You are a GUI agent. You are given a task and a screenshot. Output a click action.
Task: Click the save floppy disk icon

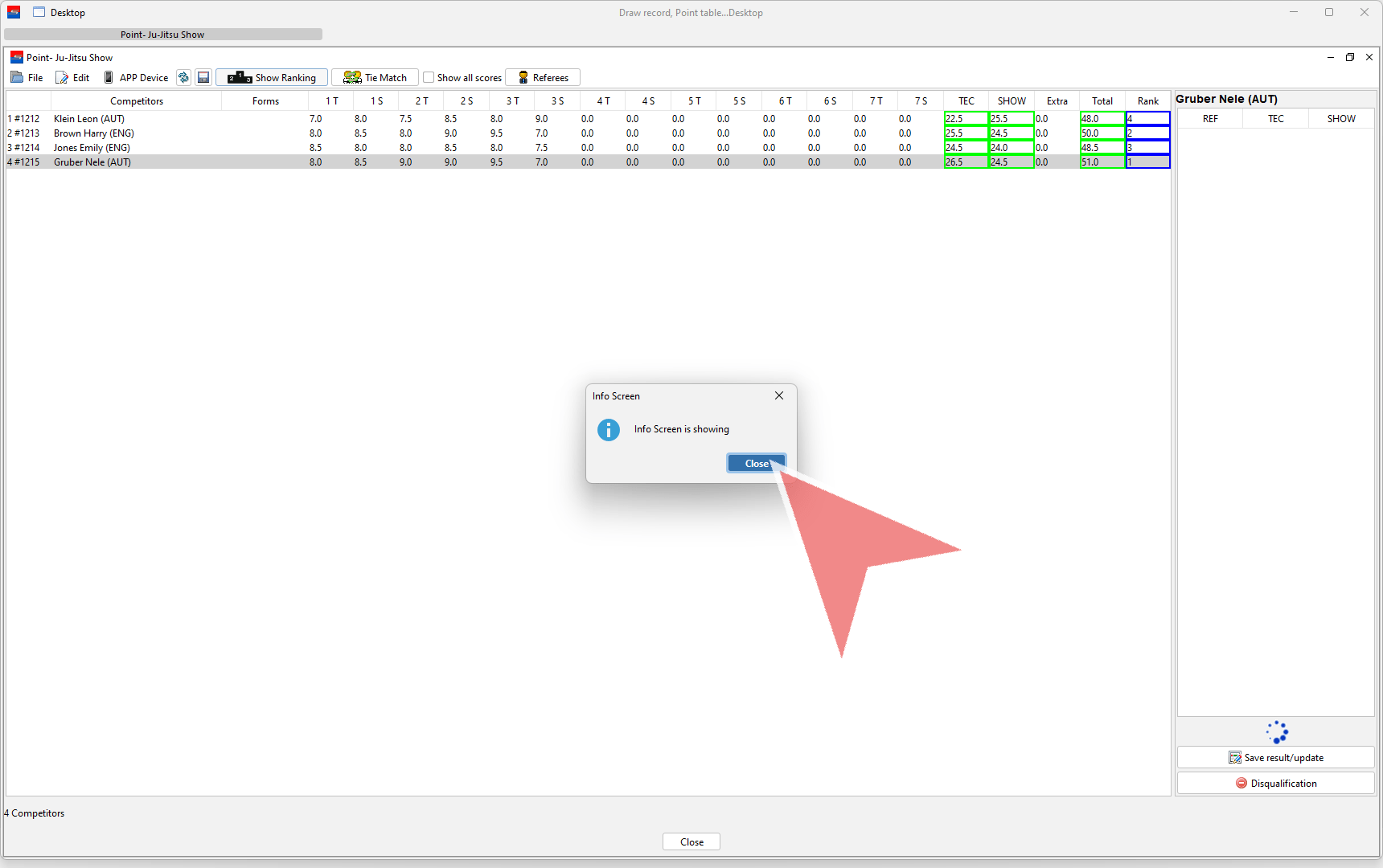203,78
